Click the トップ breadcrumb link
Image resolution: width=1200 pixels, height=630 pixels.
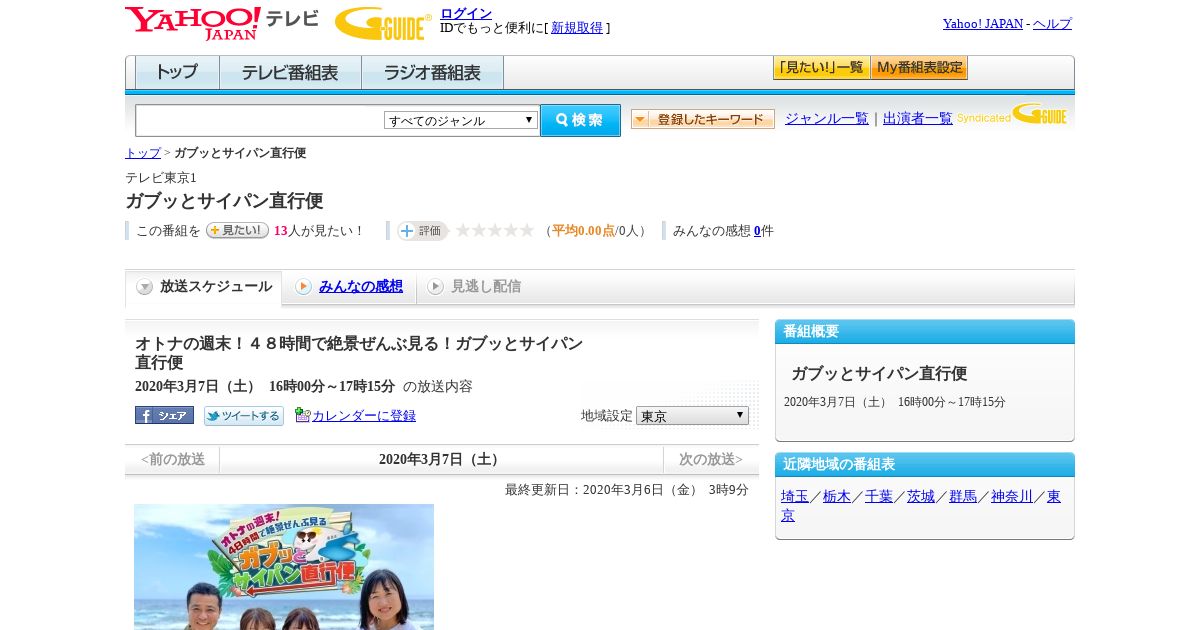coord(143,153)
